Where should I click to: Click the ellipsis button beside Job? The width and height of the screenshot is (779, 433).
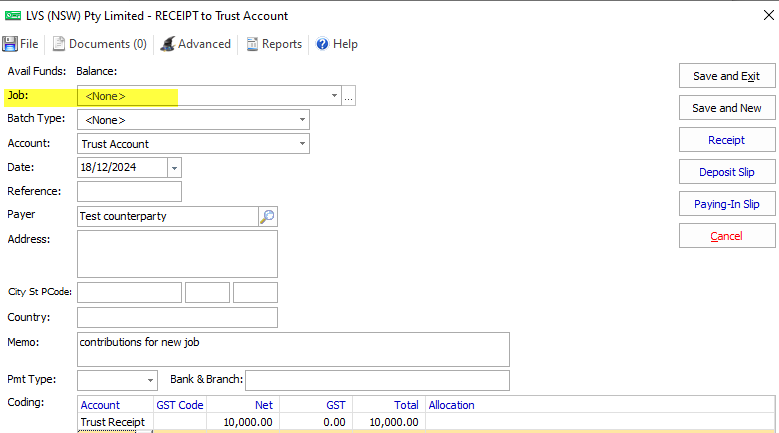click(x=349, y=96)
